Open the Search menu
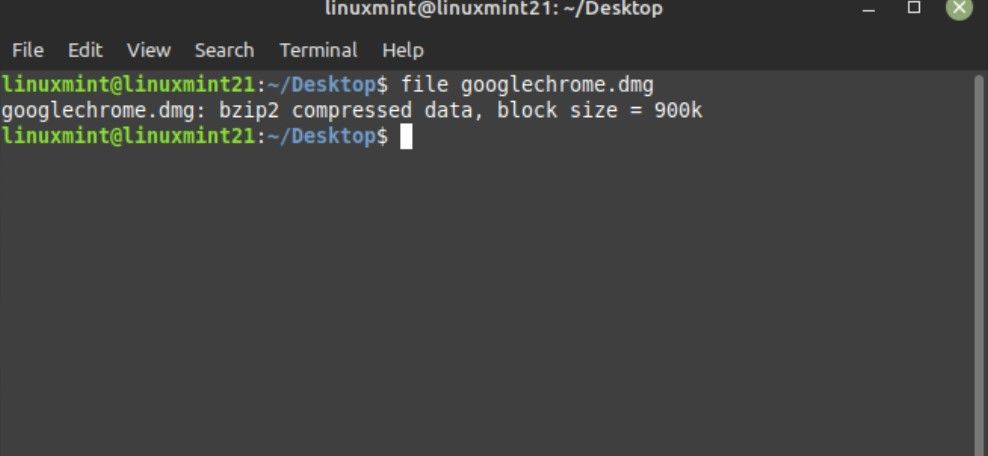Screen dimensions: 988x456 (224, 50)
